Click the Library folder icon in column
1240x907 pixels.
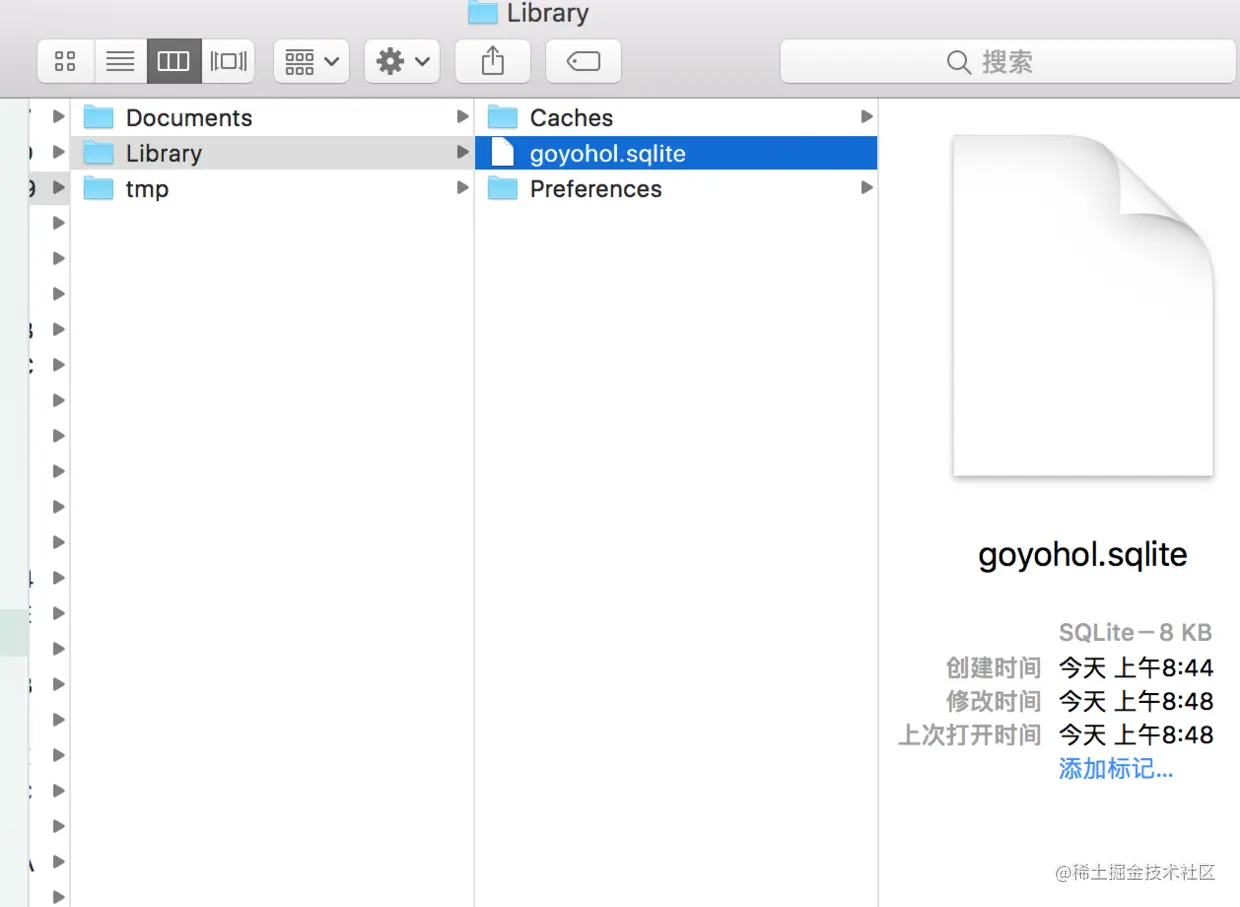pyautogui.click(x=98, y=153)
